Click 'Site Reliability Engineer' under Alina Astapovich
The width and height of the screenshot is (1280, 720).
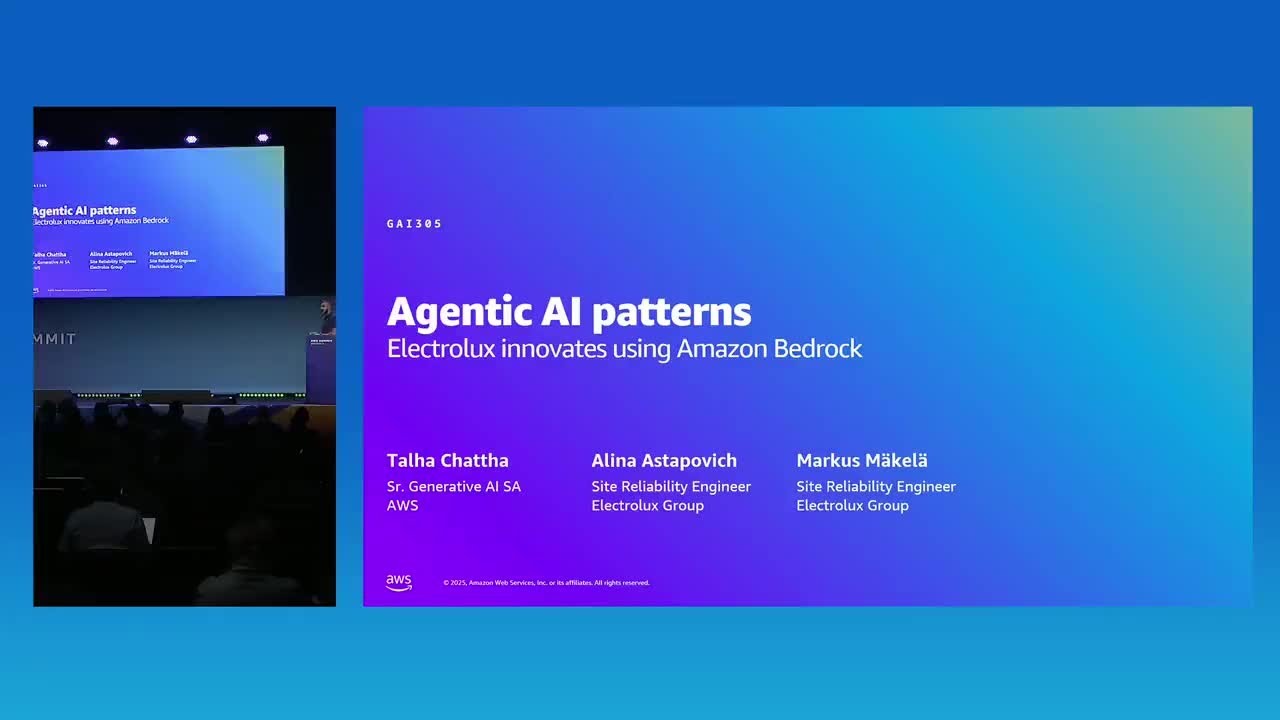[x=671, y=487]
